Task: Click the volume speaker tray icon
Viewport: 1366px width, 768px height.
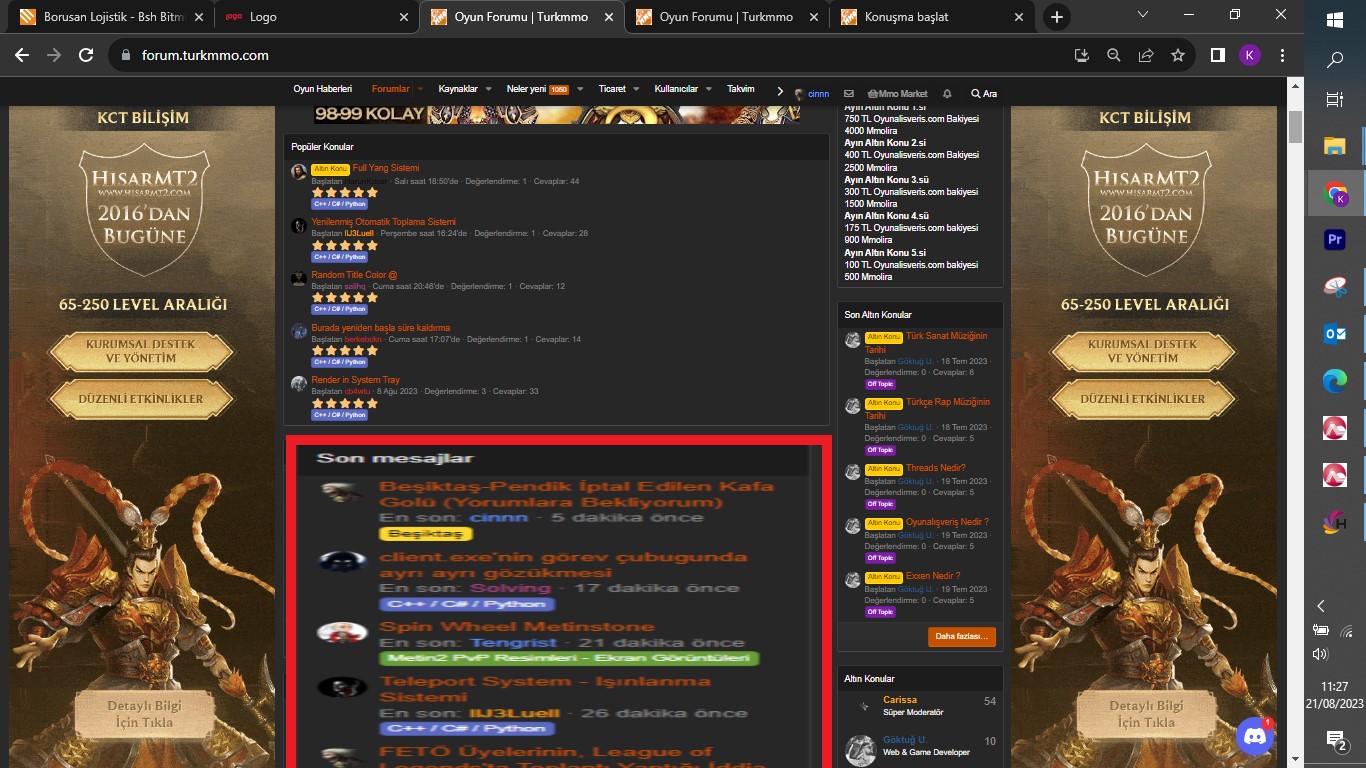Action: pos(1321,654)
